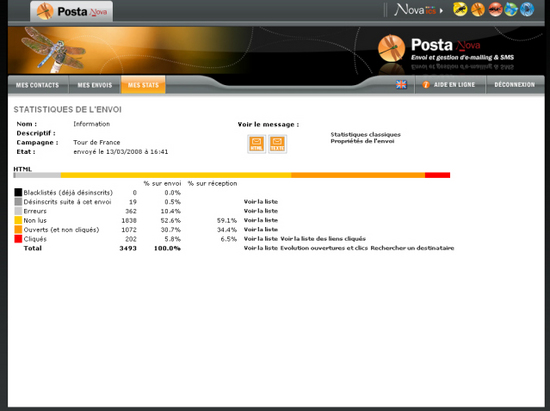Open the Mes Contacts tab

click(38, 85)
